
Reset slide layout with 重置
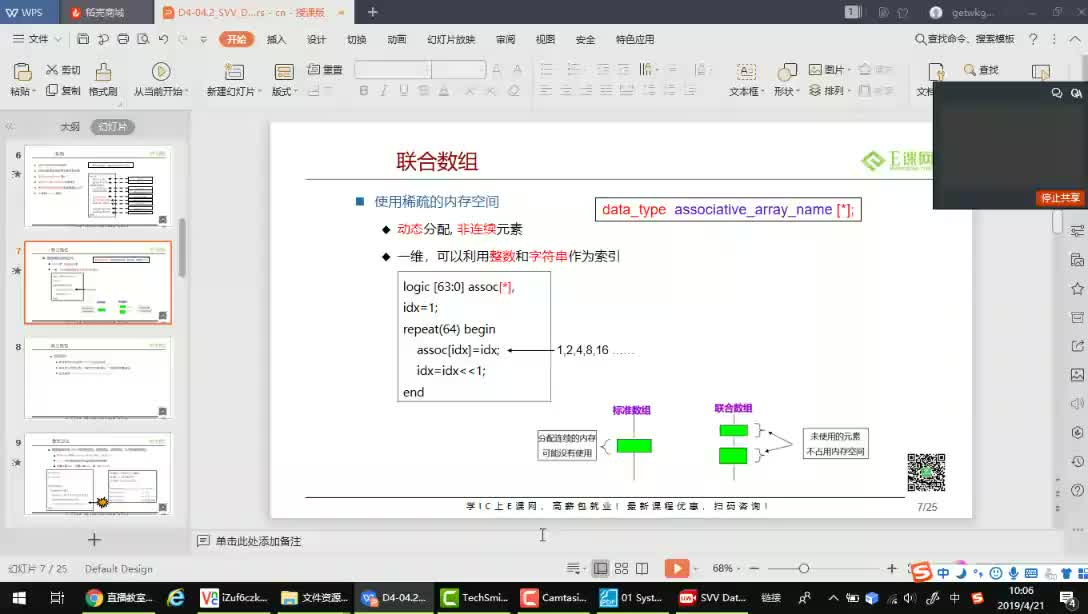tap(325, 69)
